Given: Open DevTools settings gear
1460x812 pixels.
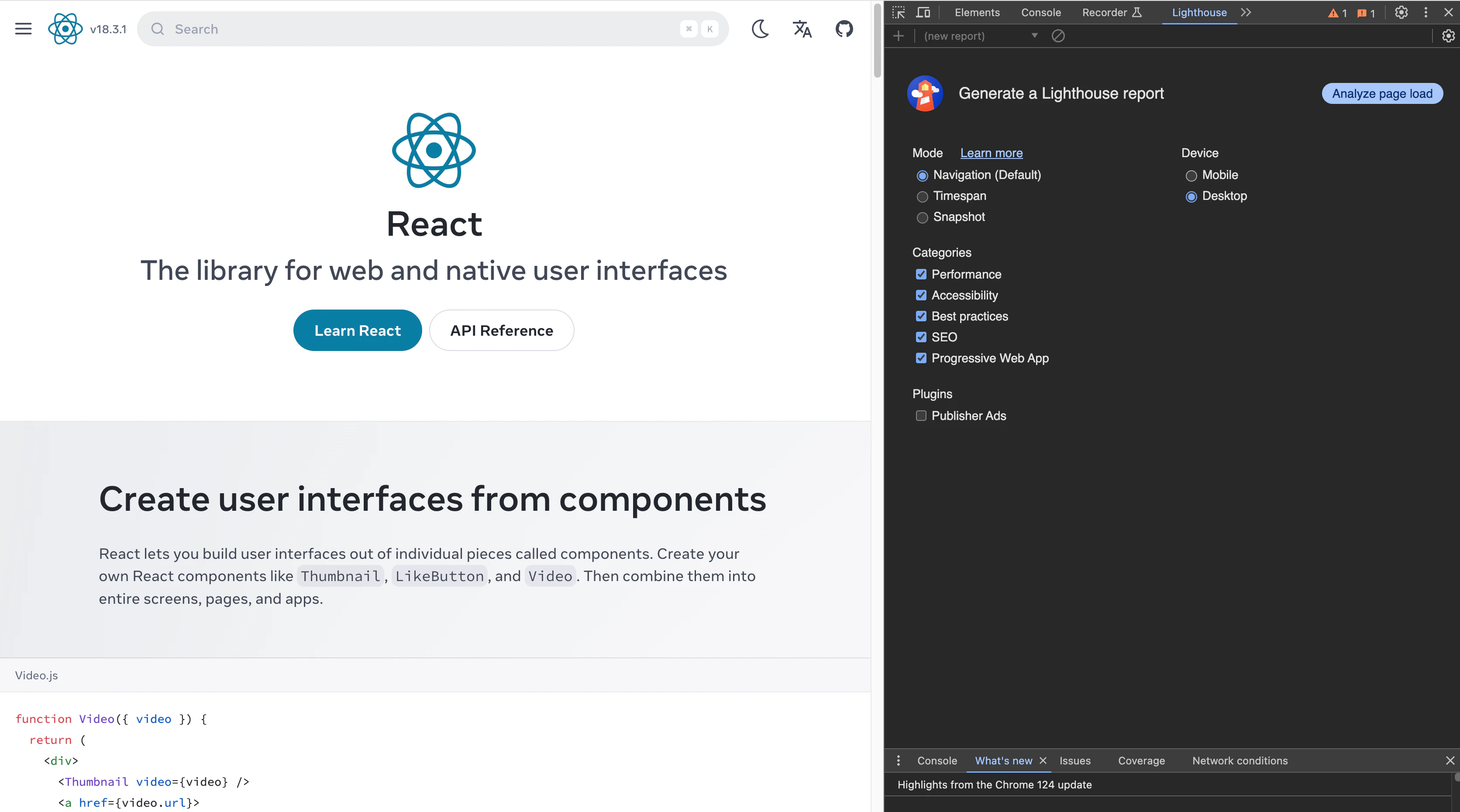Looking at the screenshot, I should 1401,13.
